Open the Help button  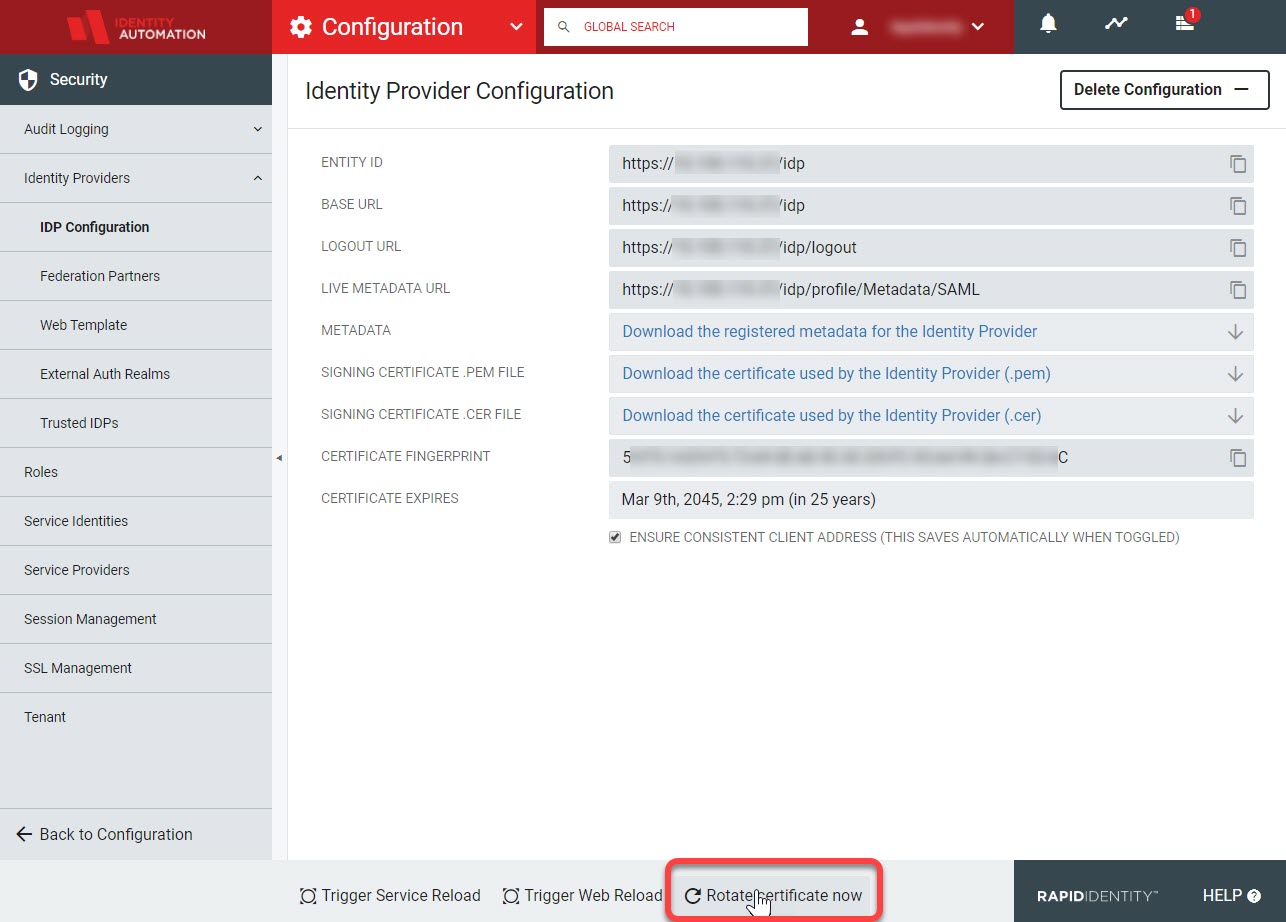tap(1231, 896)
